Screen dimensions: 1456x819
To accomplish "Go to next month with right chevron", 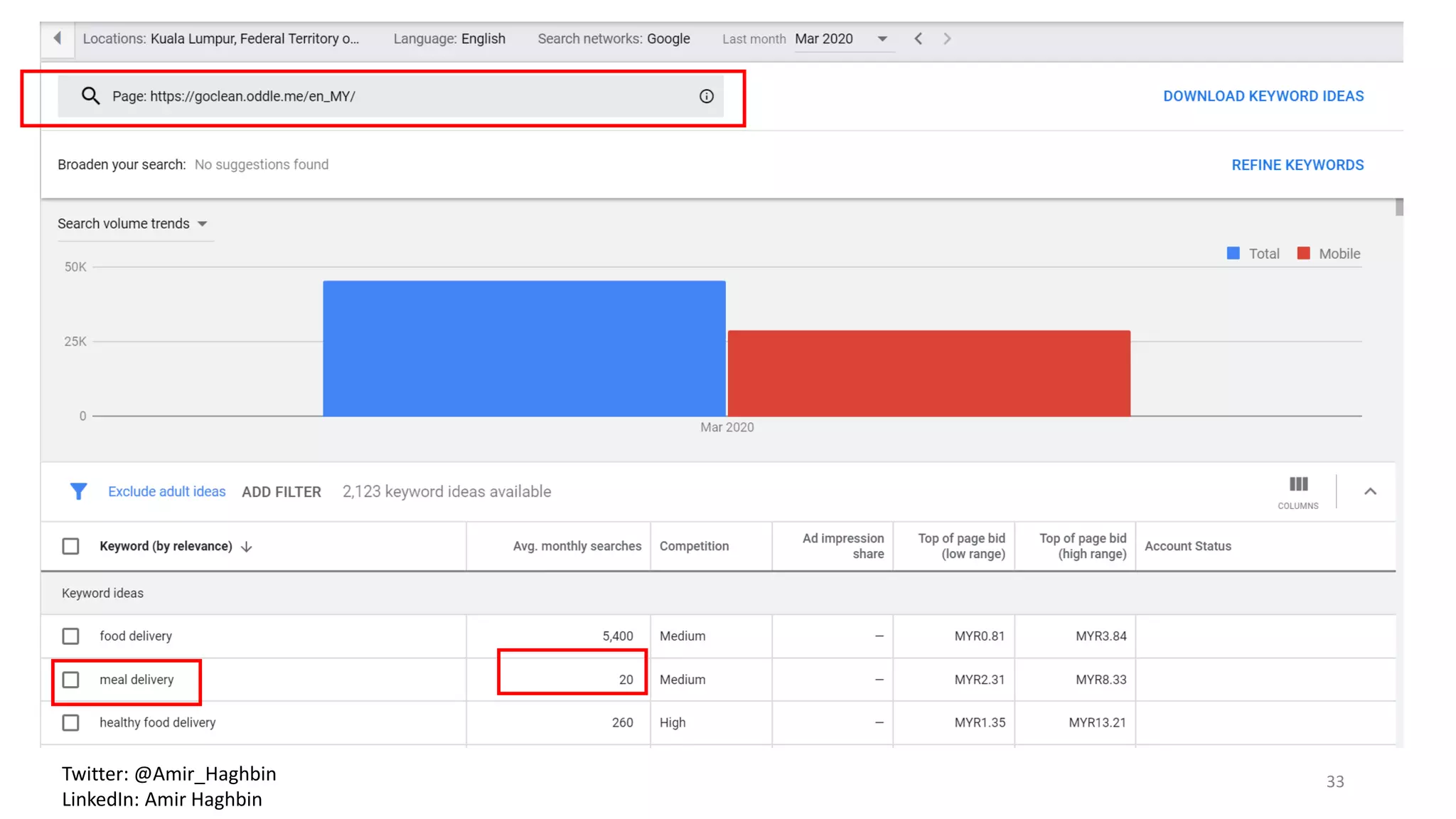I will pyautogui.click(x=947, y=39).
